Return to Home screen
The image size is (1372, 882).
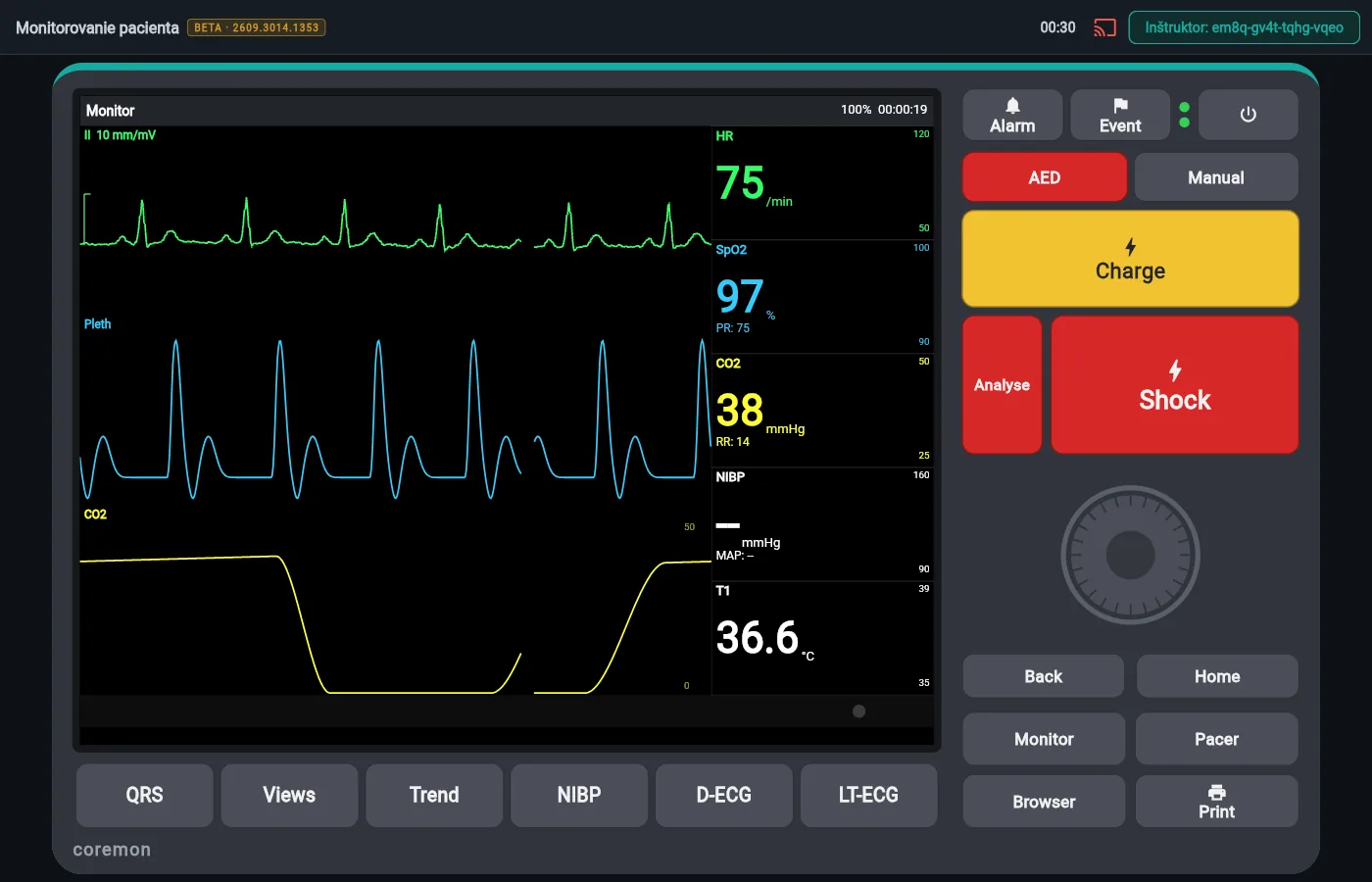1217,676
